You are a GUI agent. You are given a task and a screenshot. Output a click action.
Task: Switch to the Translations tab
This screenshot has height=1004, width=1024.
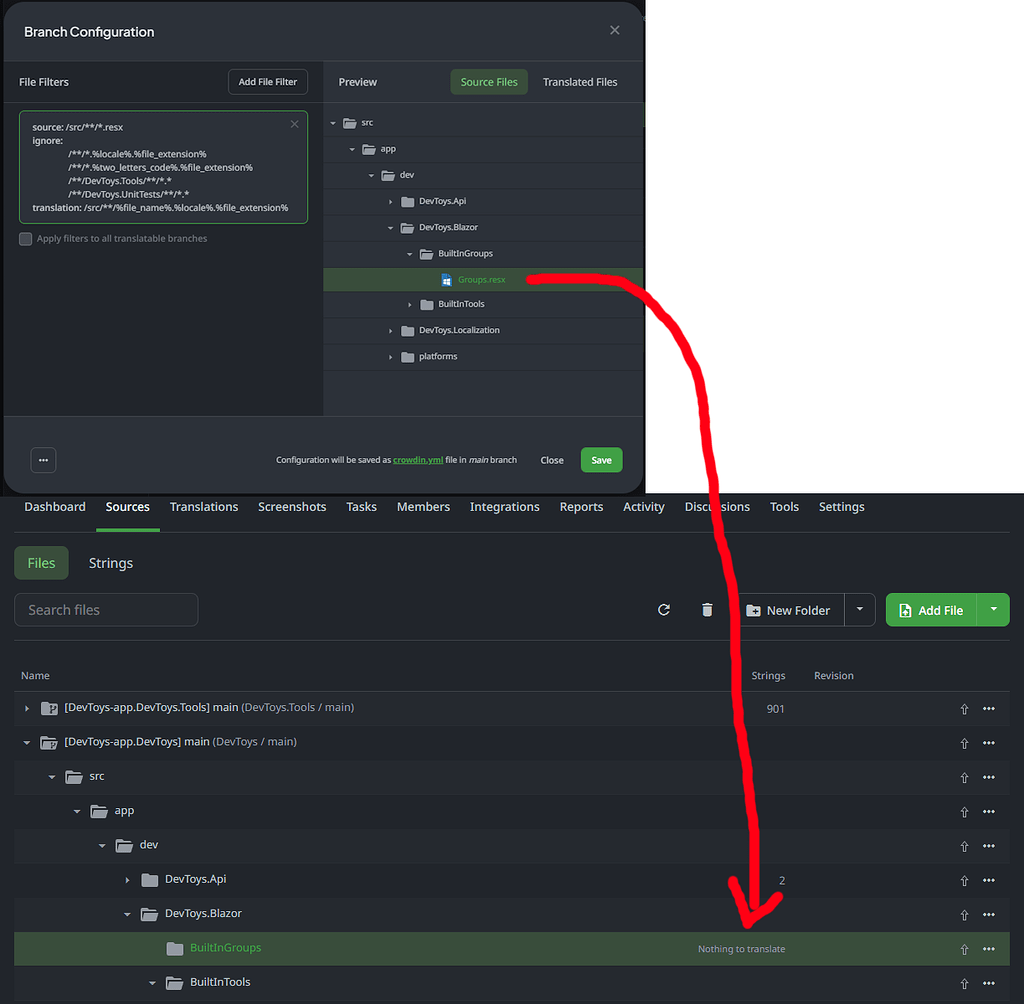pyautogui.click(x=203, y=507)
